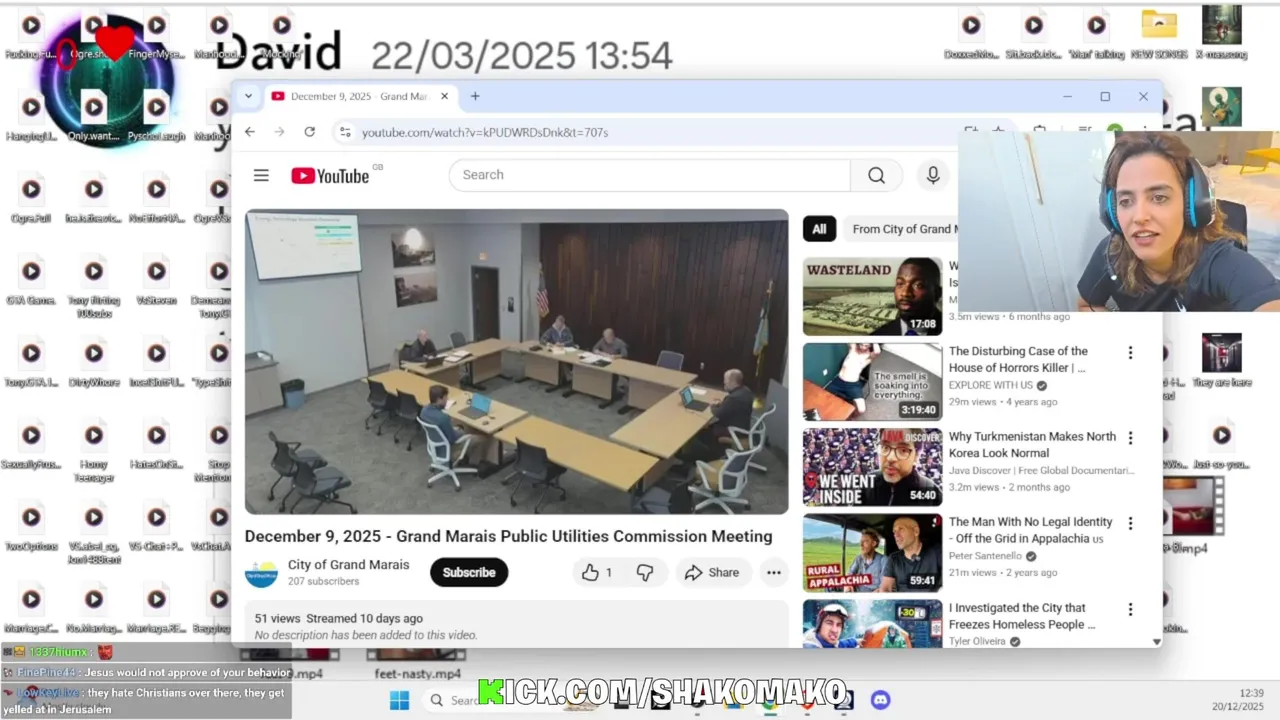Click the YouTube logo to go home
1280x720 pixels.
tap(331, 176)
